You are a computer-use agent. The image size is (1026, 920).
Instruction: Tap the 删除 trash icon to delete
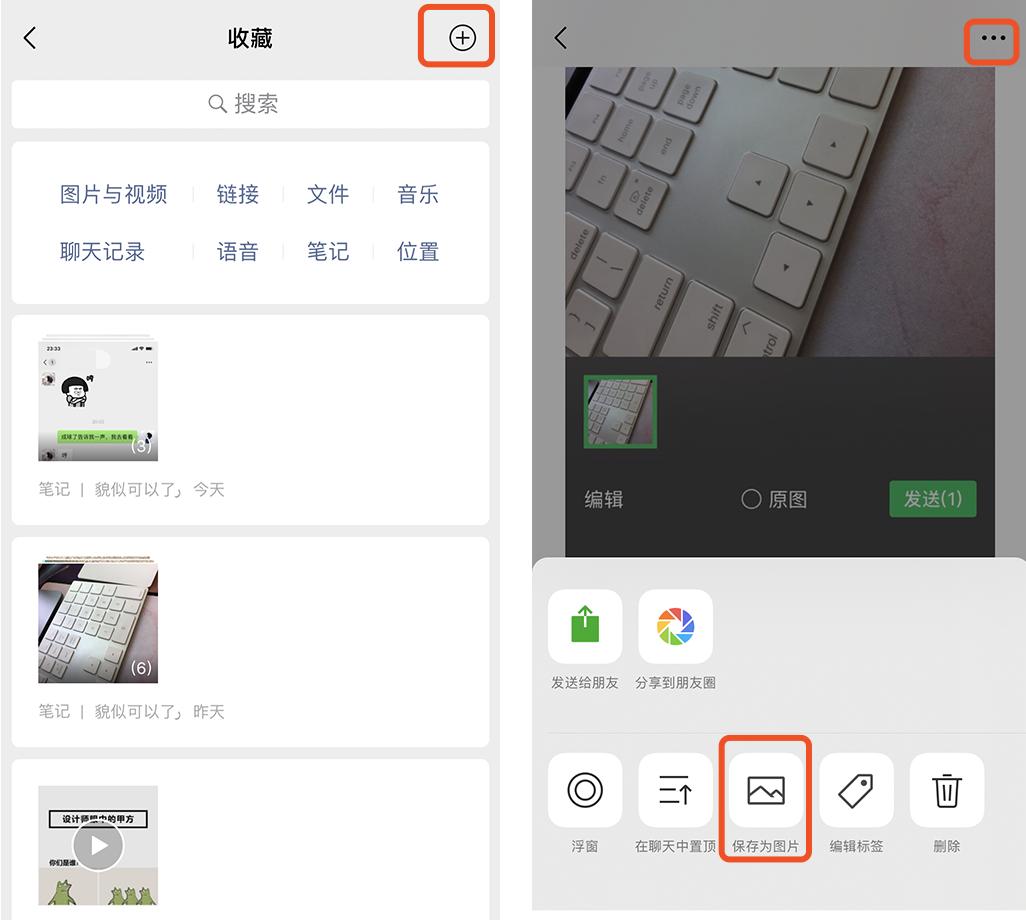(x=946, y=791)
